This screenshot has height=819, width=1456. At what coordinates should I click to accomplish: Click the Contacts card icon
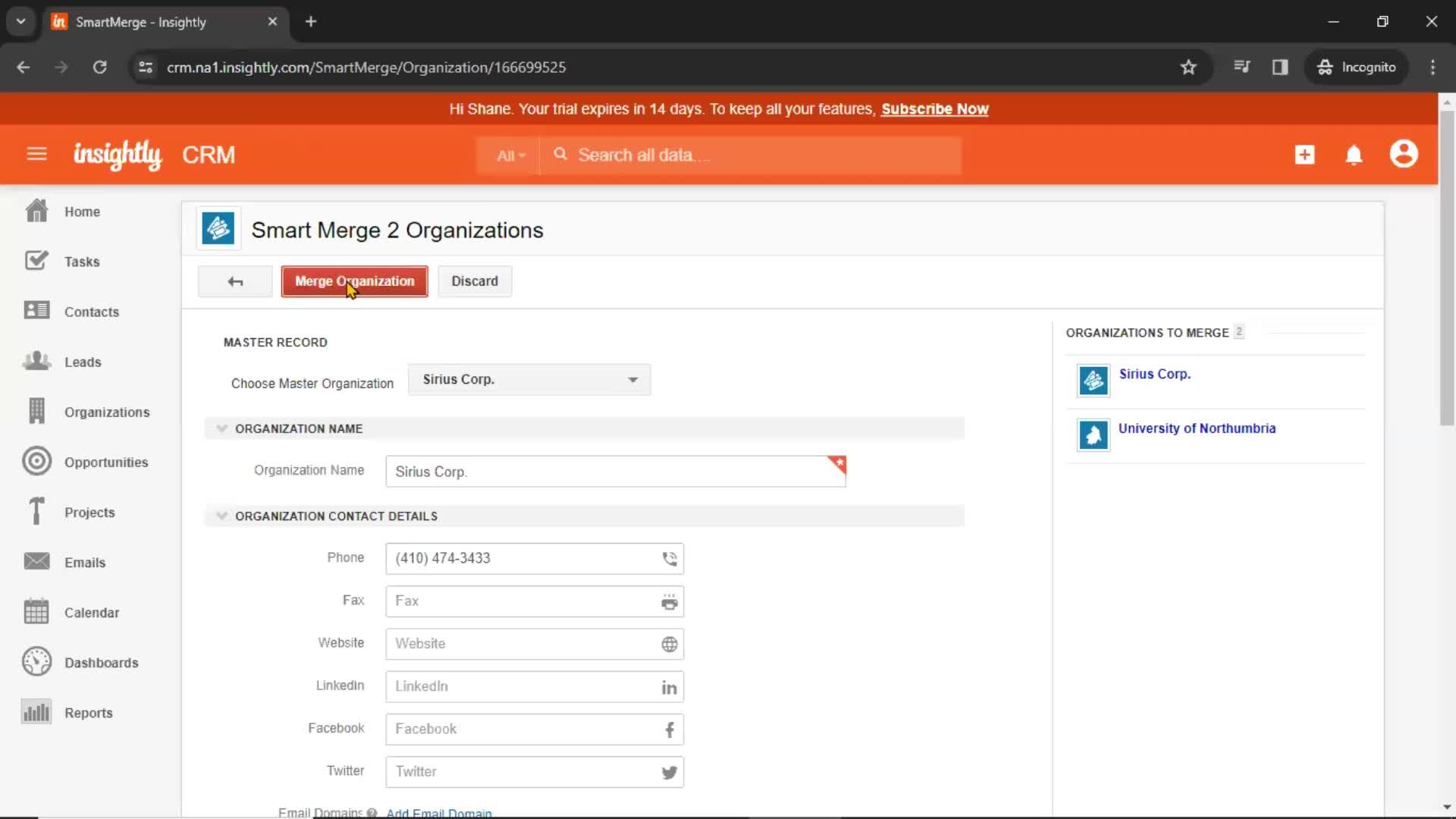36,311
